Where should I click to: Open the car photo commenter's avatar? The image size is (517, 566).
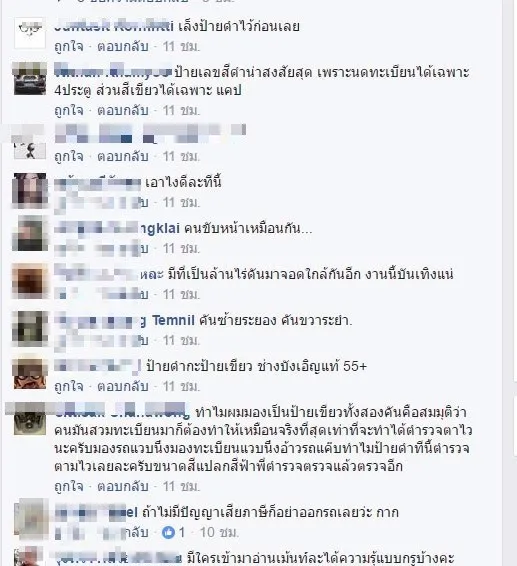pos(30,79)
